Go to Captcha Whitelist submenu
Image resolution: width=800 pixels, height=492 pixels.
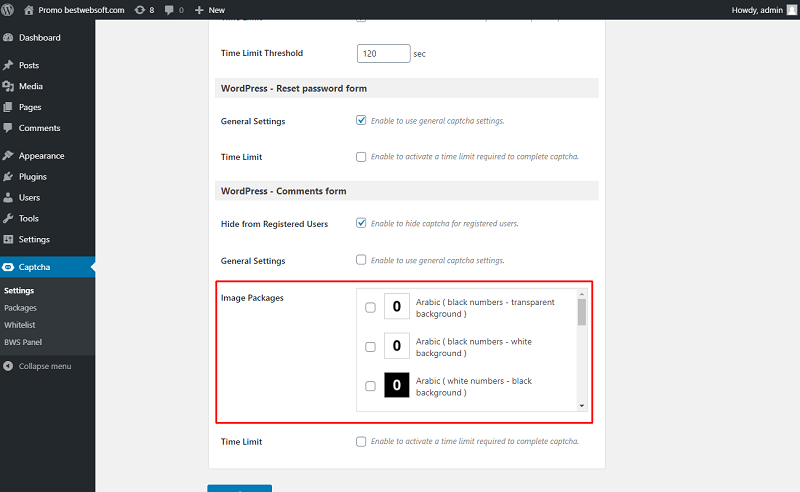click(x=20, y=325)
